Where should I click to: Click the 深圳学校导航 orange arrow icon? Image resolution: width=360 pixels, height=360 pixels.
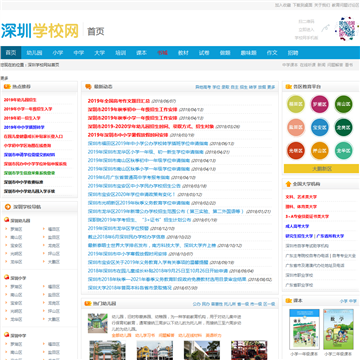7,207
